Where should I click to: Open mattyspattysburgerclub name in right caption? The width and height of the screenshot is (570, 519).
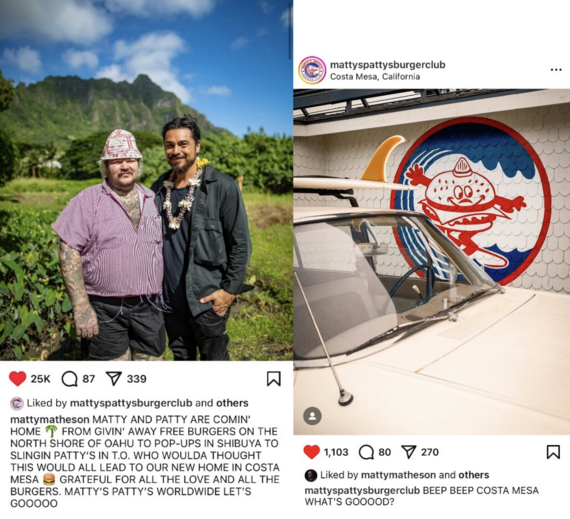coord(362,491)
